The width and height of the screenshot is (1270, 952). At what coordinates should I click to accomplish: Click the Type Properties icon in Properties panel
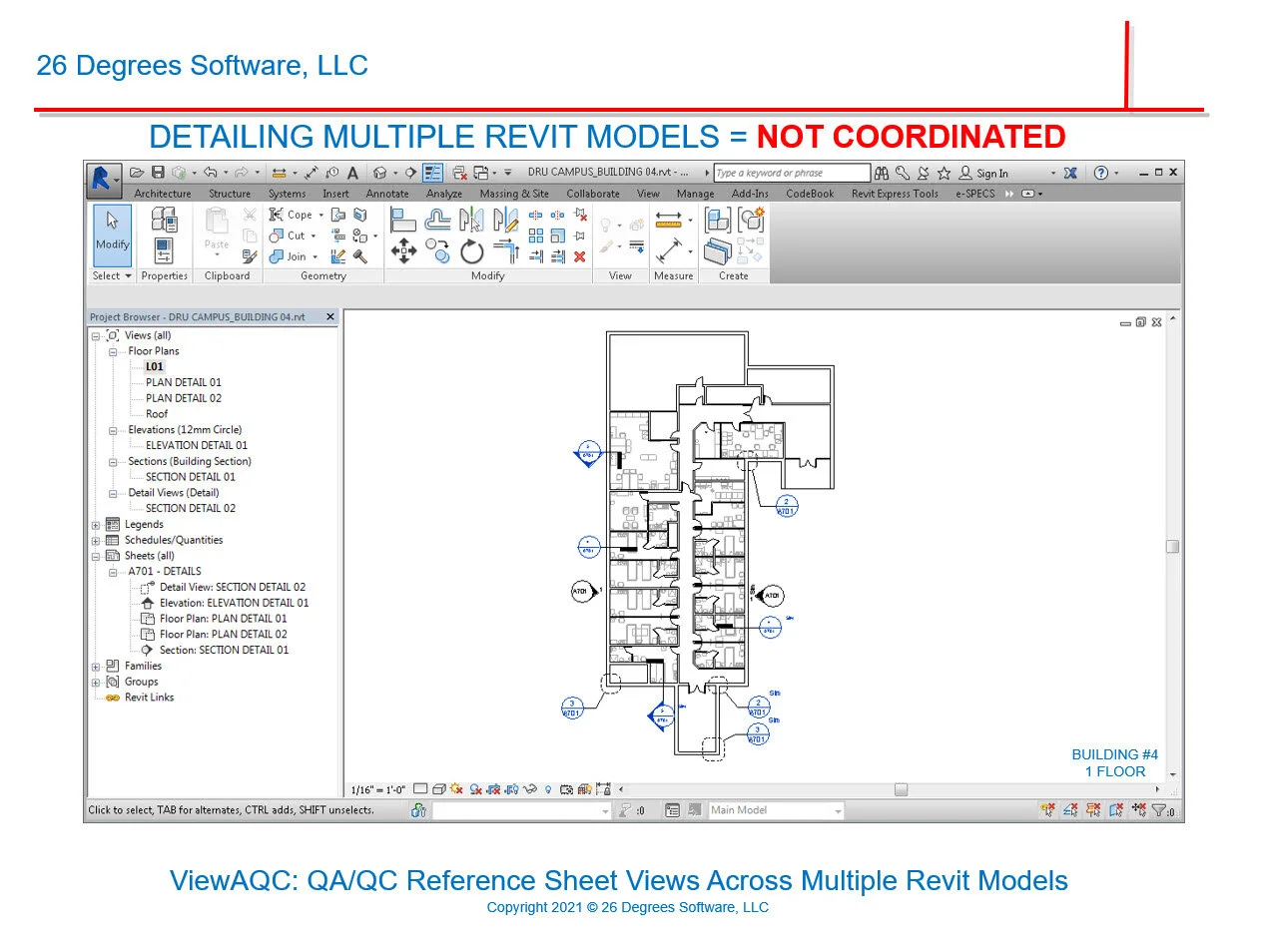164,219
